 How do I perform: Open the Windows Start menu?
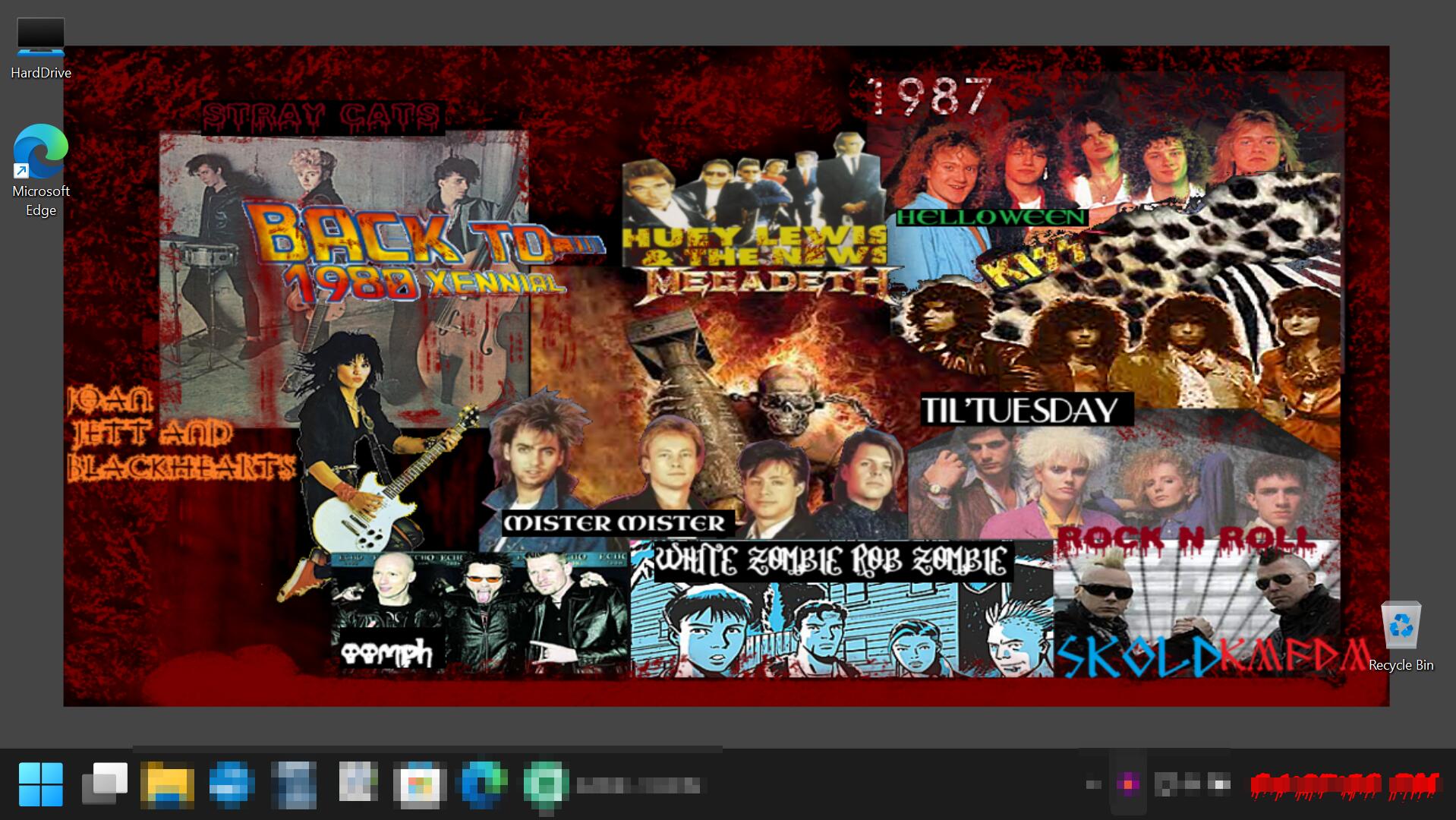[41, 784]
